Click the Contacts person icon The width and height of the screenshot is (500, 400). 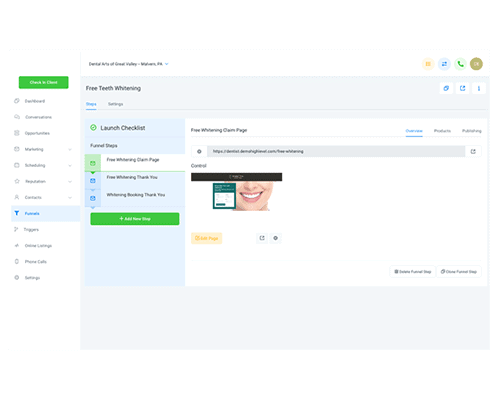(17, 197)
